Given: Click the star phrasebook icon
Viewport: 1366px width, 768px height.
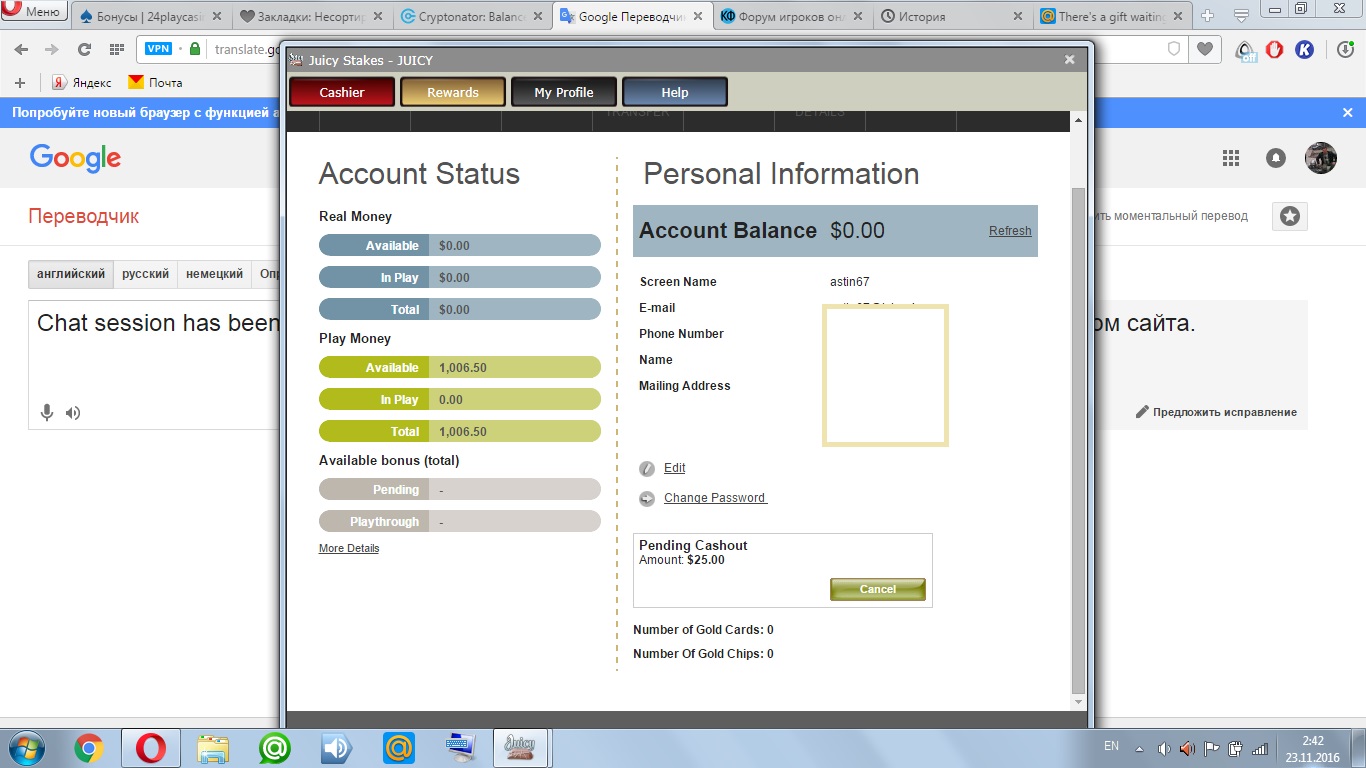Looking at the screenshot, I should click(1290, 216).
